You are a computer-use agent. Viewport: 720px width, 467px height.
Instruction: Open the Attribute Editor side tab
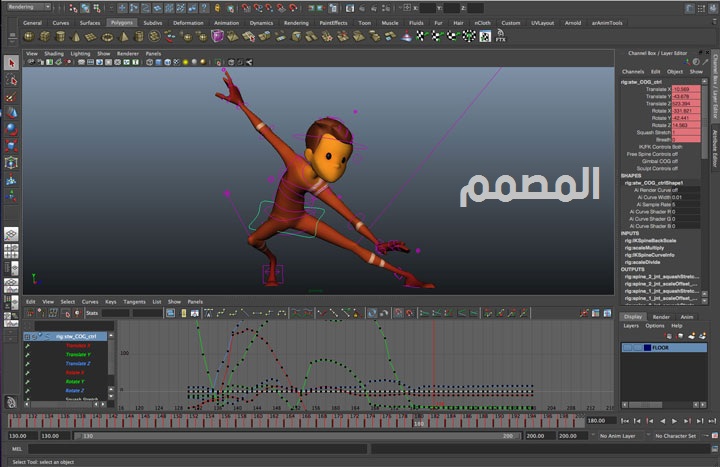coord(715,148)
